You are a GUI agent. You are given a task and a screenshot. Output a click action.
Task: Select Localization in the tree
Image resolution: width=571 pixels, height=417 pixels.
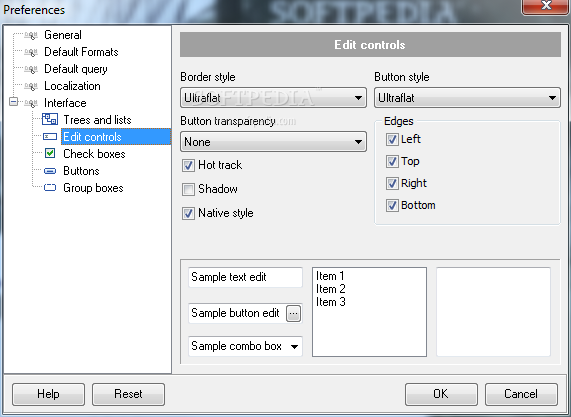(x=72, y=86)
